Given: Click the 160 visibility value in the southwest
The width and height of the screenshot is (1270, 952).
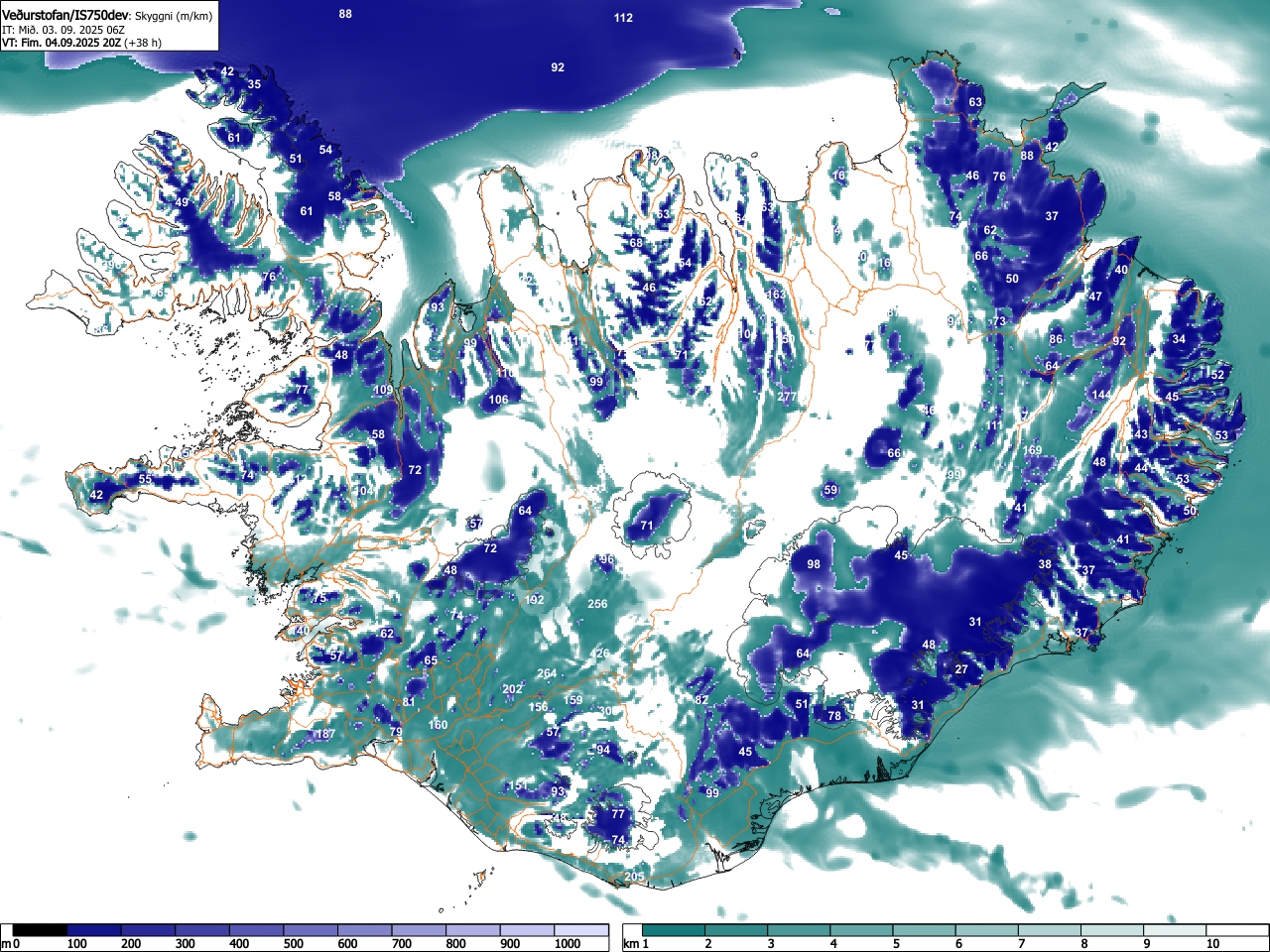Looking at the screenshot, I should [439, 725].
